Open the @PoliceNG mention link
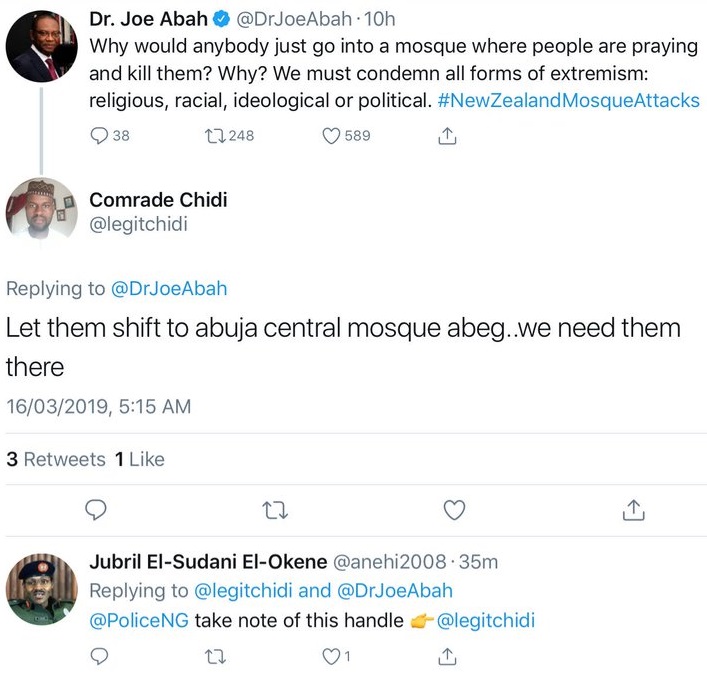707x676 pixels. [139, 620]
